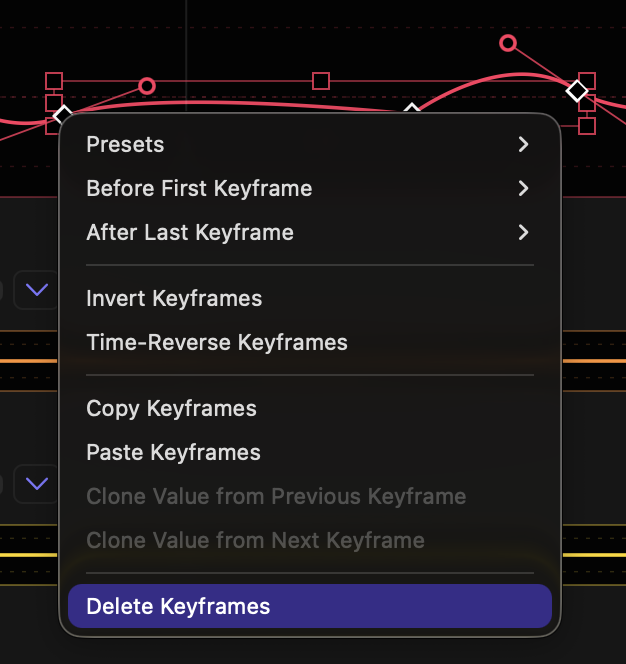The height and width of the screenshot is (664, 626).
Task: Select Paste Keyframes option
Action: click(x=173, y=452)
